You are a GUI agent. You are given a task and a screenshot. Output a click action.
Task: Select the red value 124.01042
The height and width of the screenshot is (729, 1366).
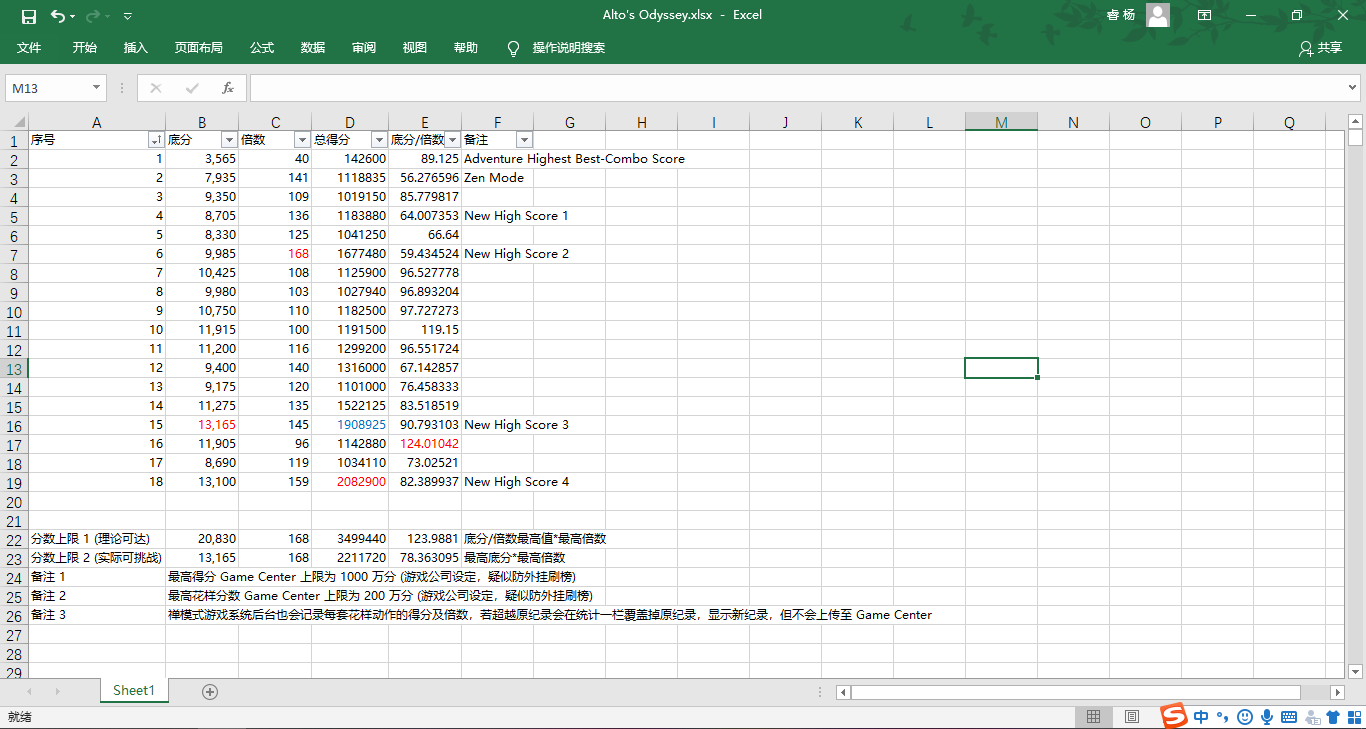(x=425, y=444)
